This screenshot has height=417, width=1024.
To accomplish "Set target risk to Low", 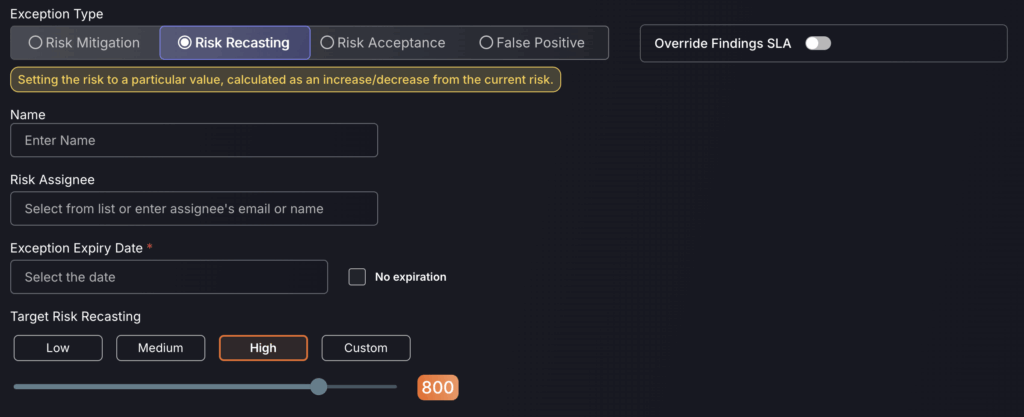I will 58,348.
